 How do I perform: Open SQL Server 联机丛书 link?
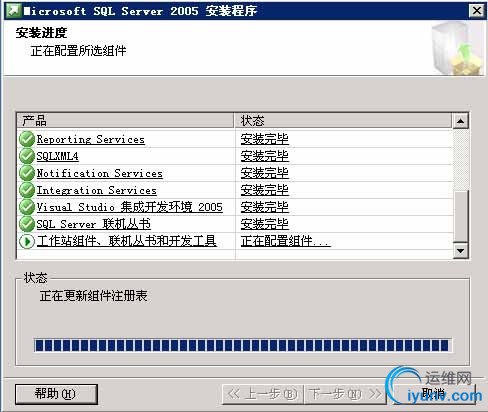(x=93, y=224)
